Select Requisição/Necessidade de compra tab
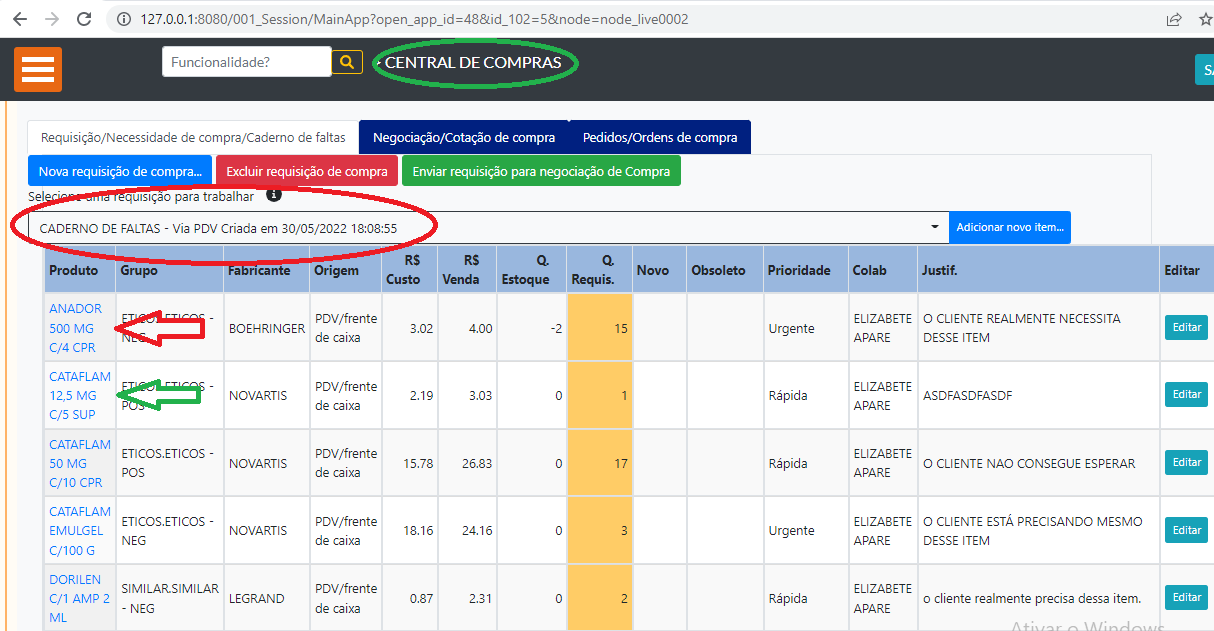The image size is (1214, 631). point(193,138)
